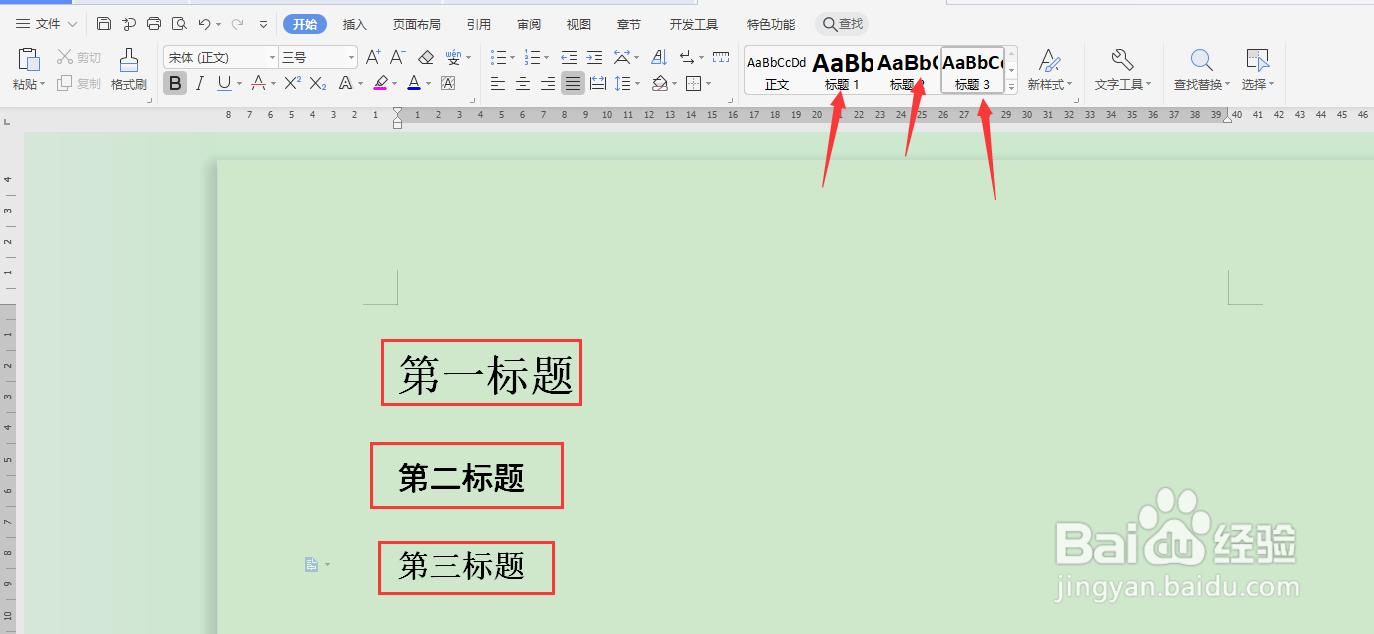Click the character border icon
1374x634 pixels.
click(448, 83)
